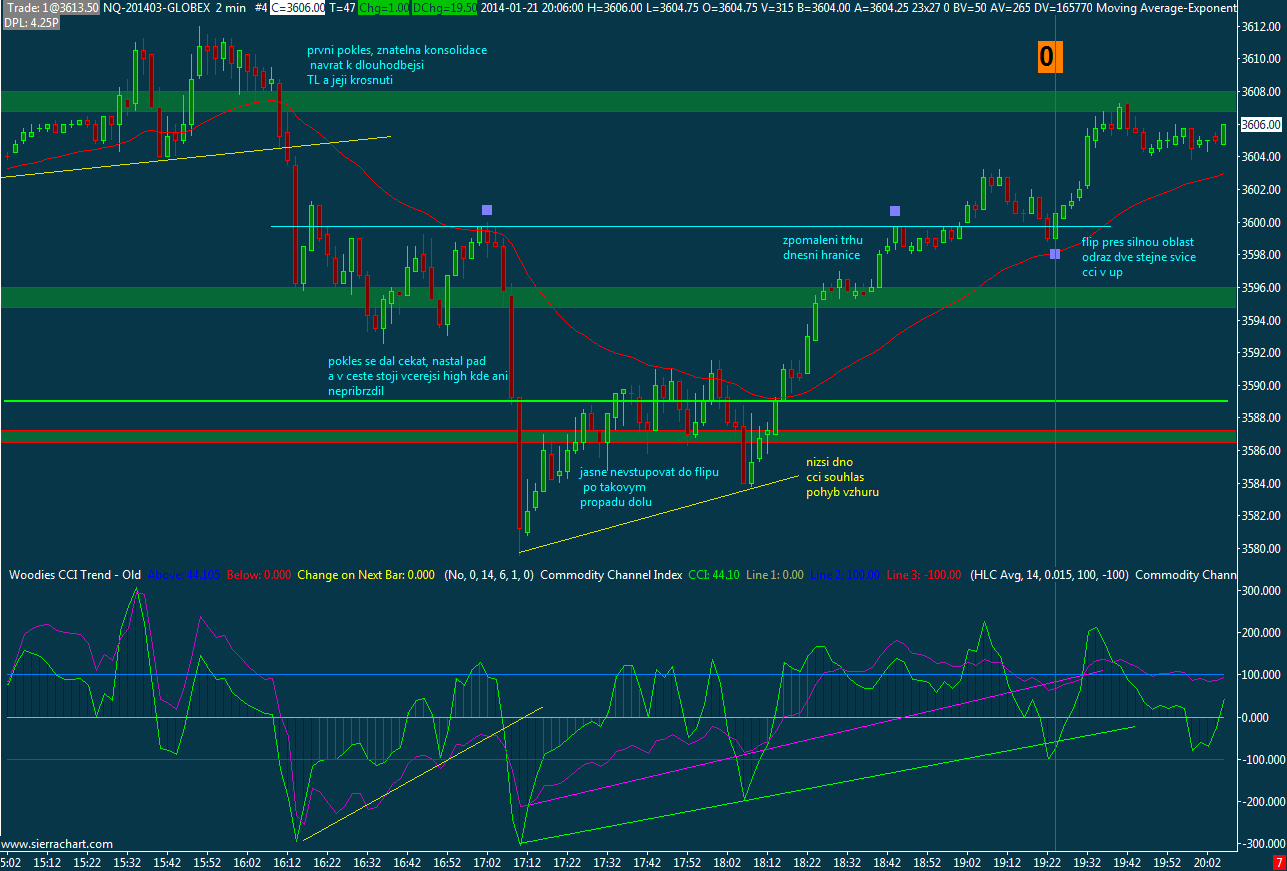Click the highlighted 3606.00 last-price label on price scale

[1261, 124]
